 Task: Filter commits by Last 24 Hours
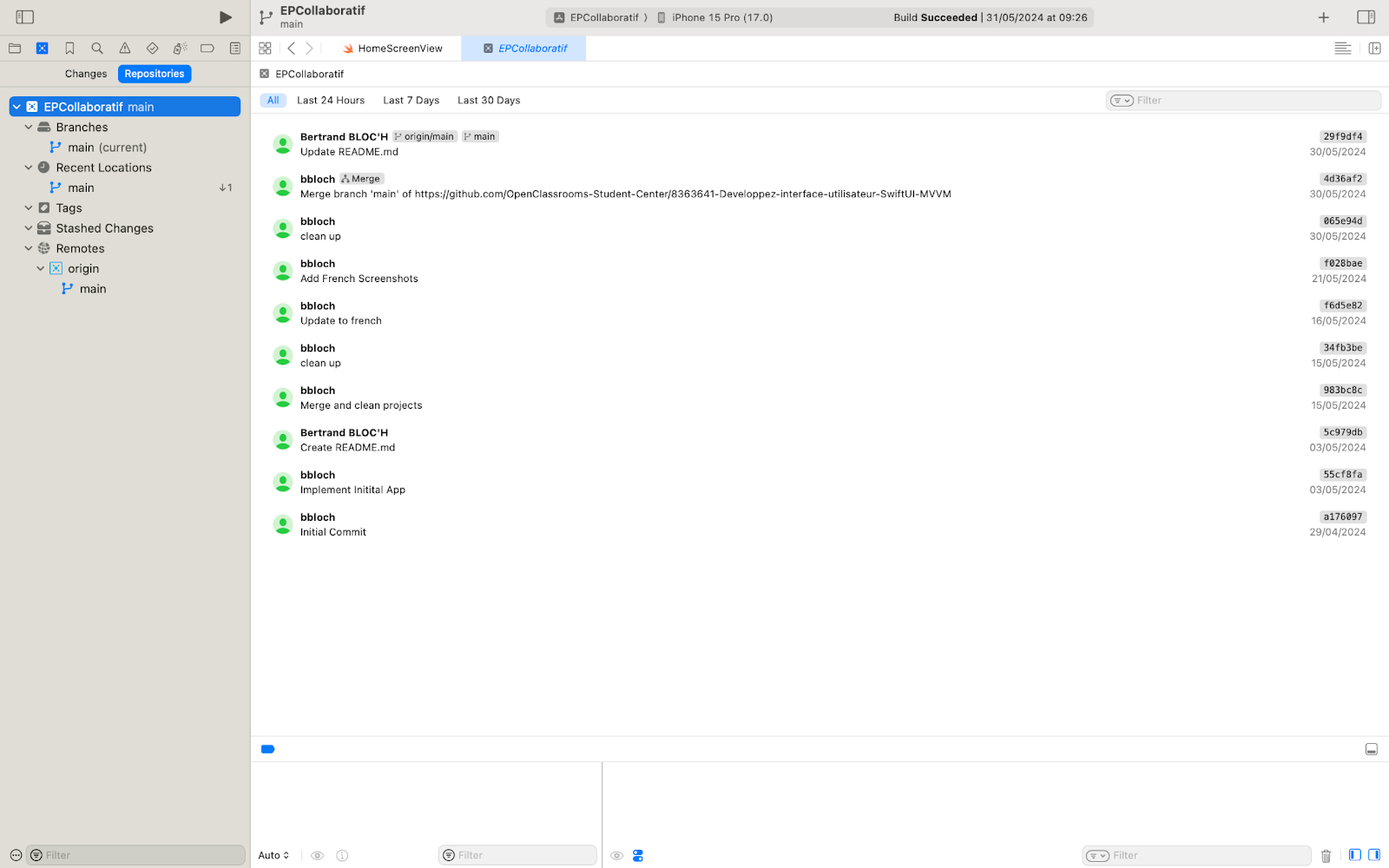[331, 101]
